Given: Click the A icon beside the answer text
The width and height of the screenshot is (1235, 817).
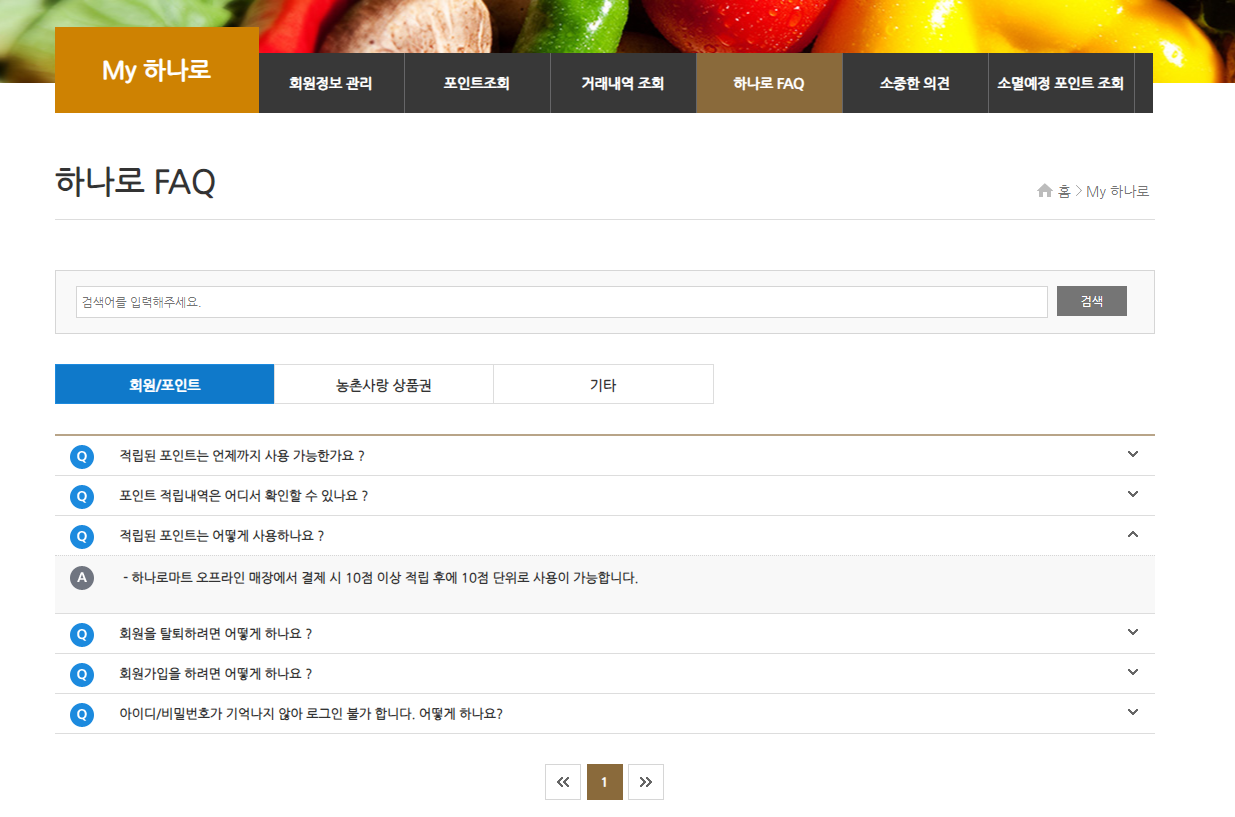Looking at the screenshot, I should click(x=82, y=577).
